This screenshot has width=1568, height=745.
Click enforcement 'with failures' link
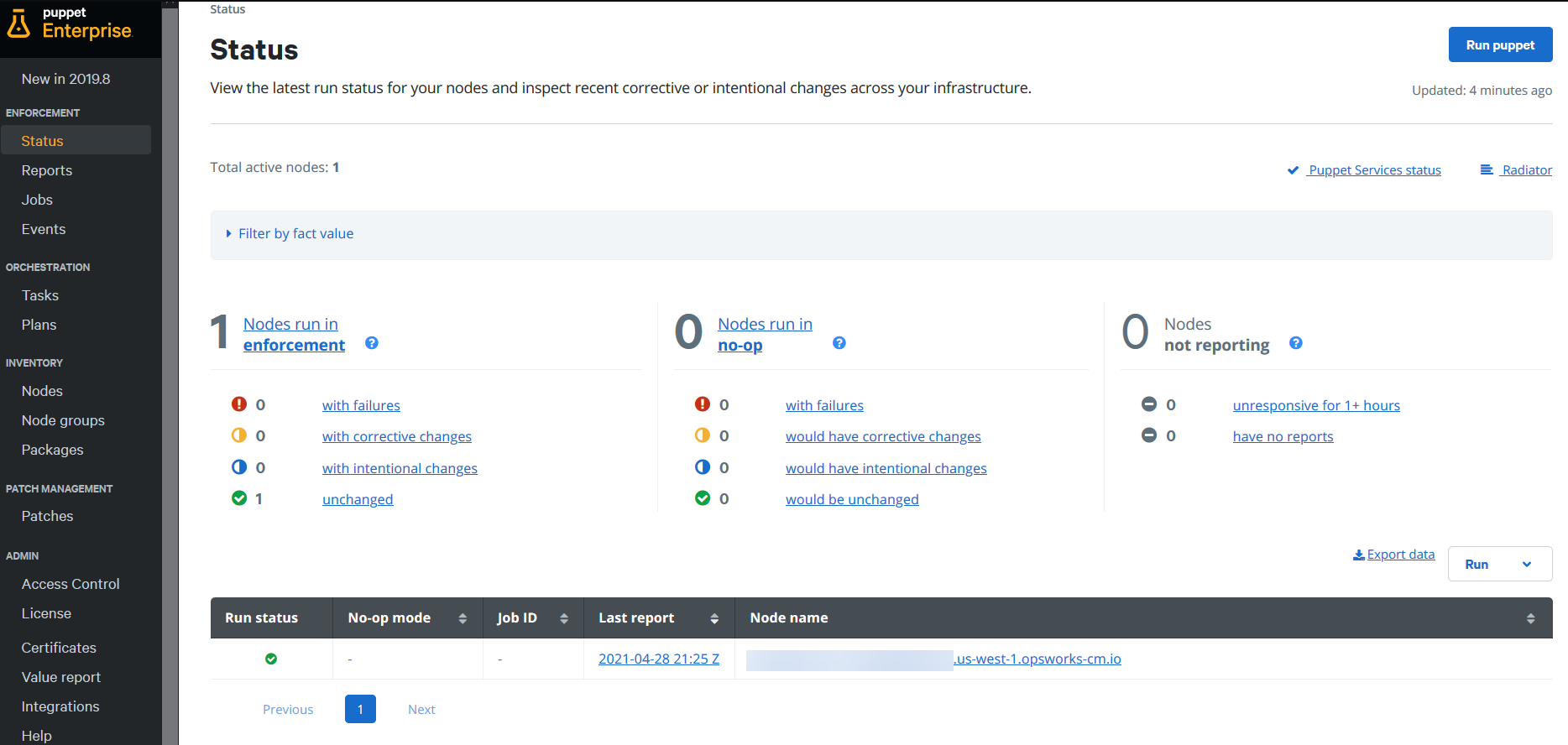pos(361,405)
